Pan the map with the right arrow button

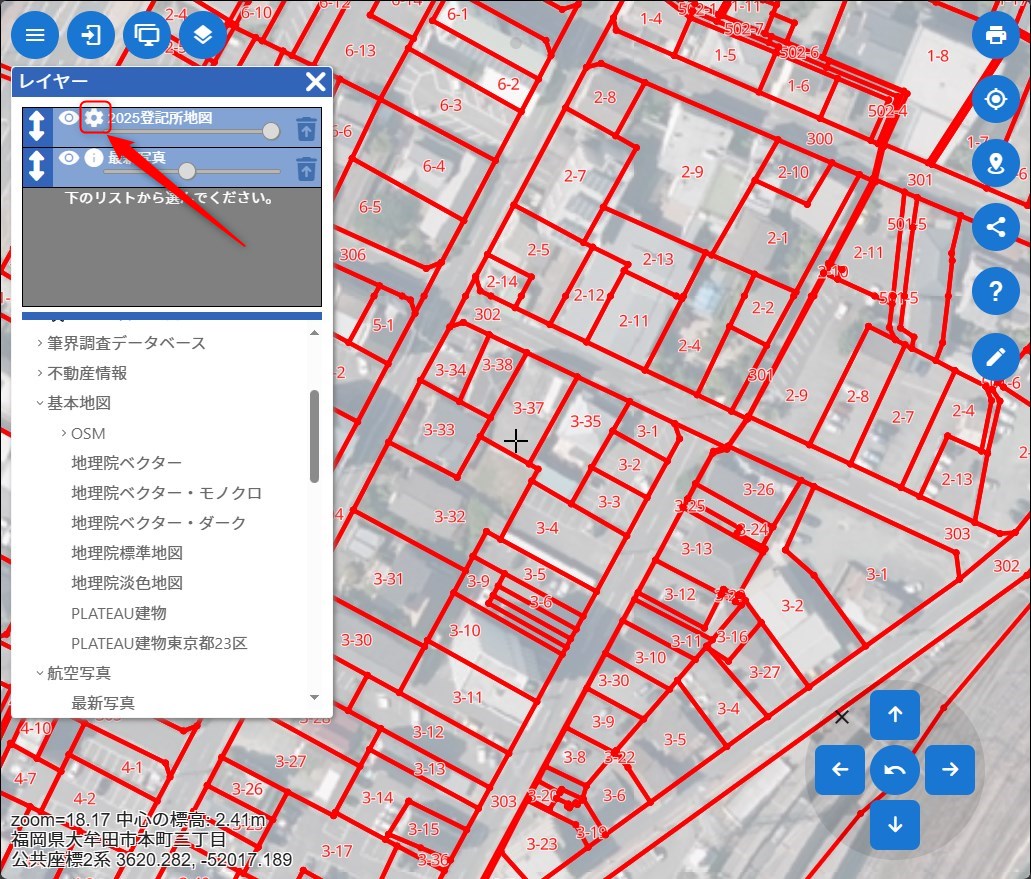coord(950,770)
